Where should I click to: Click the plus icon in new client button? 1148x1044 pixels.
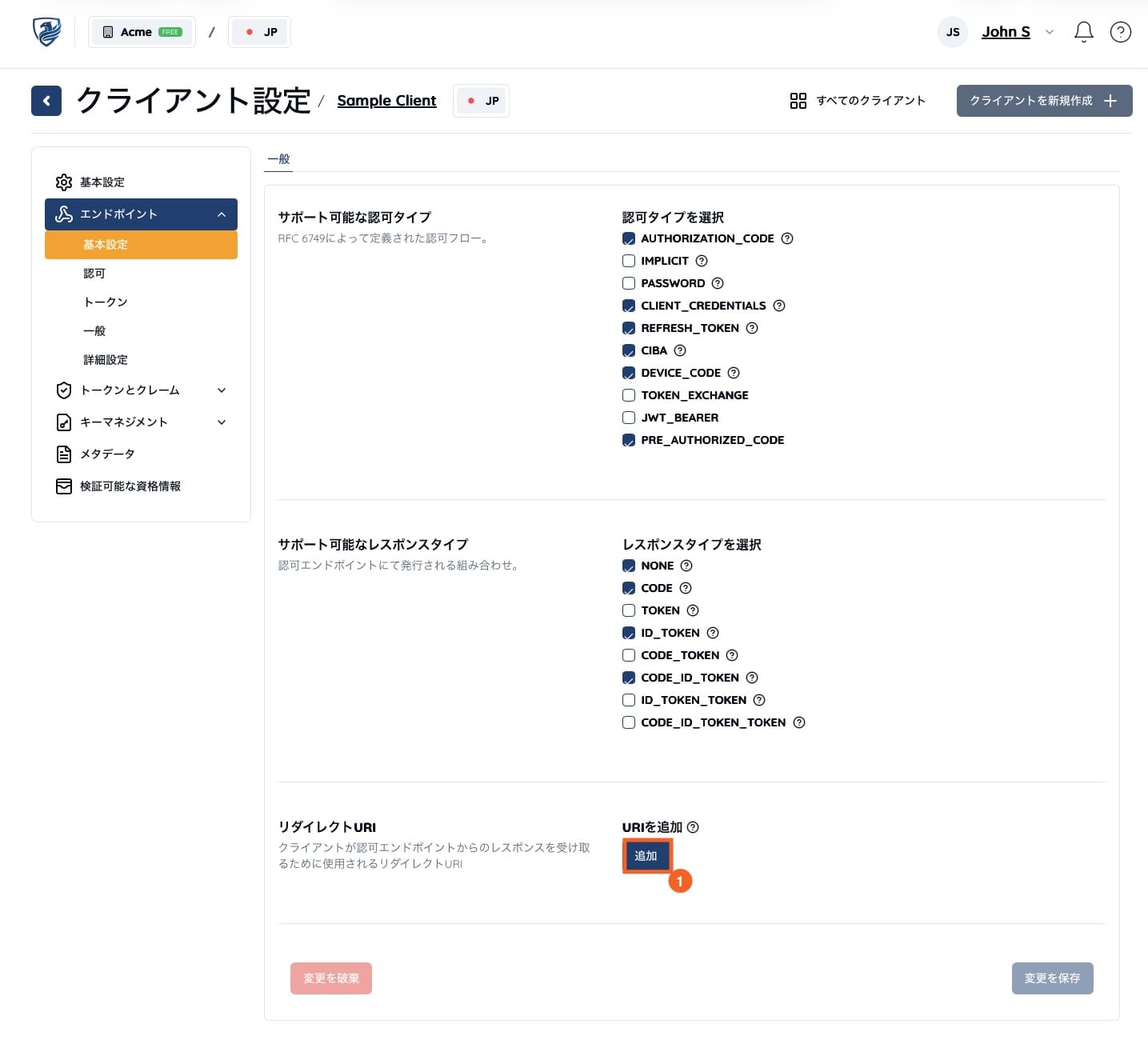coord(1110,101)
